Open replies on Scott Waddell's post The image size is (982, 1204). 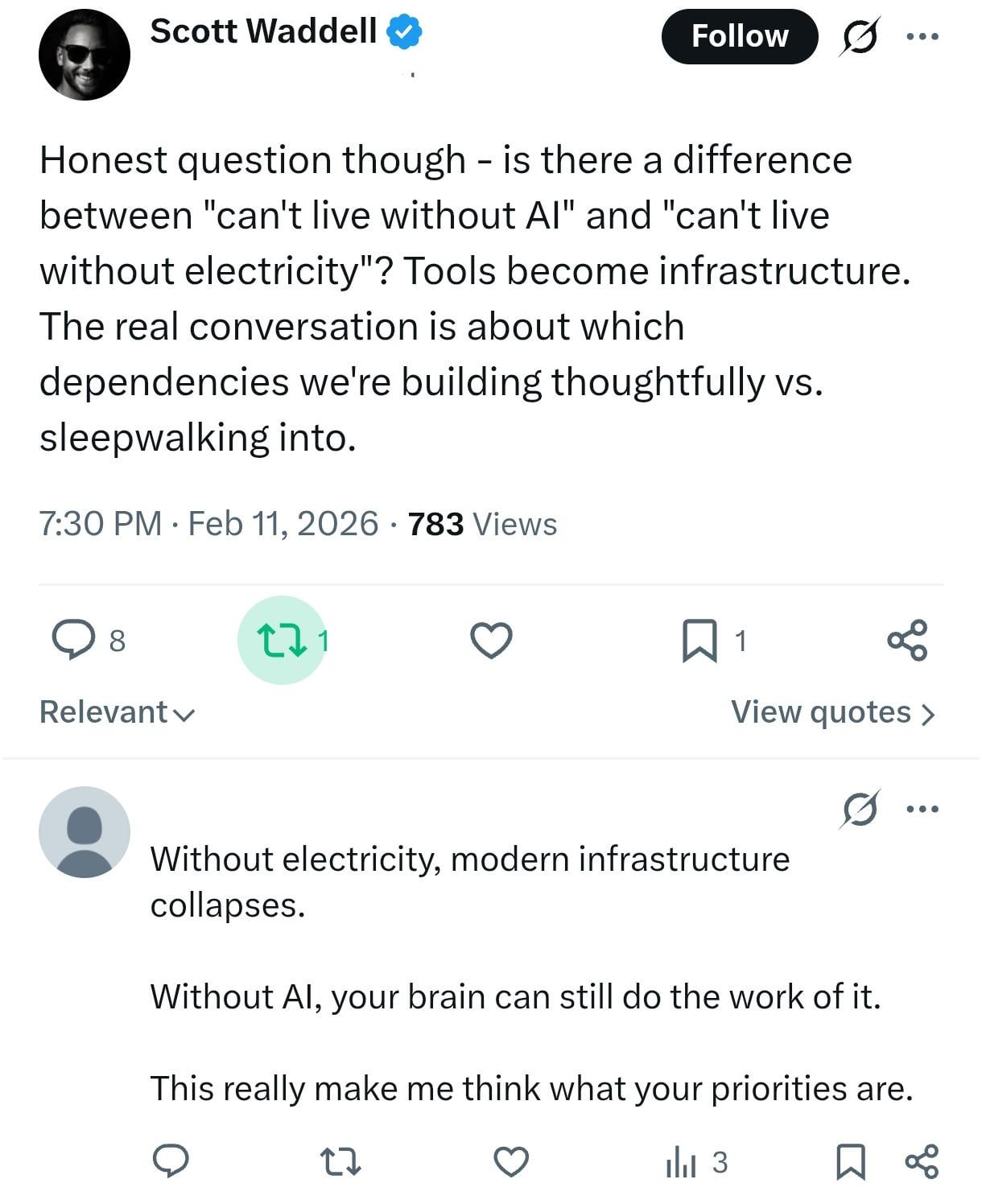point(74,640)
